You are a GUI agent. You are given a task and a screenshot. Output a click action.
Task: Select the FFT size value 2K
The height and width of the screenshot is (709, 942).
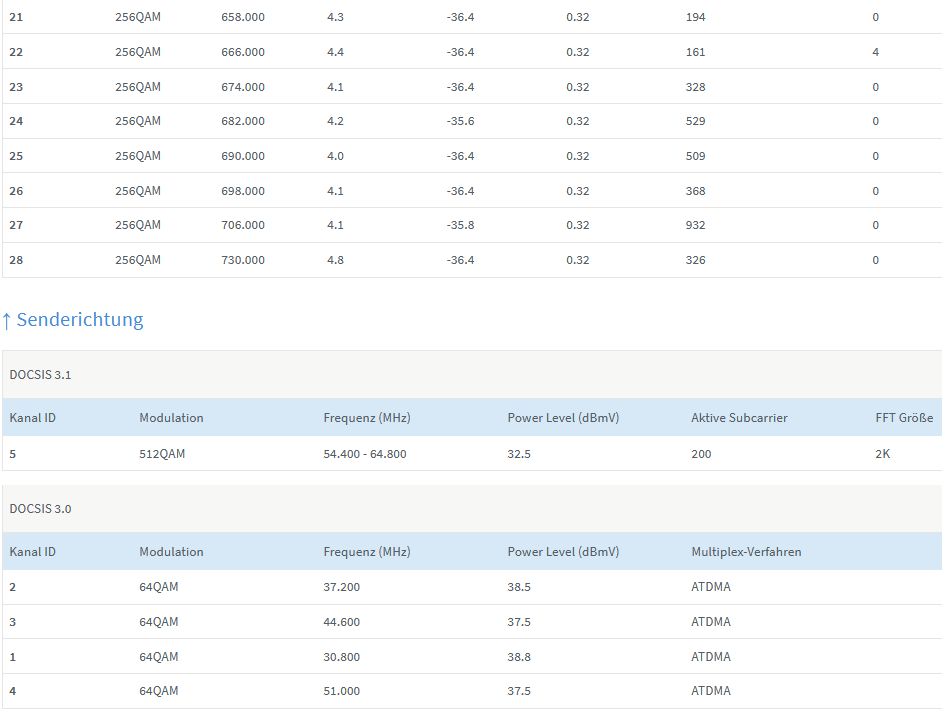click(x=883, y=454)
